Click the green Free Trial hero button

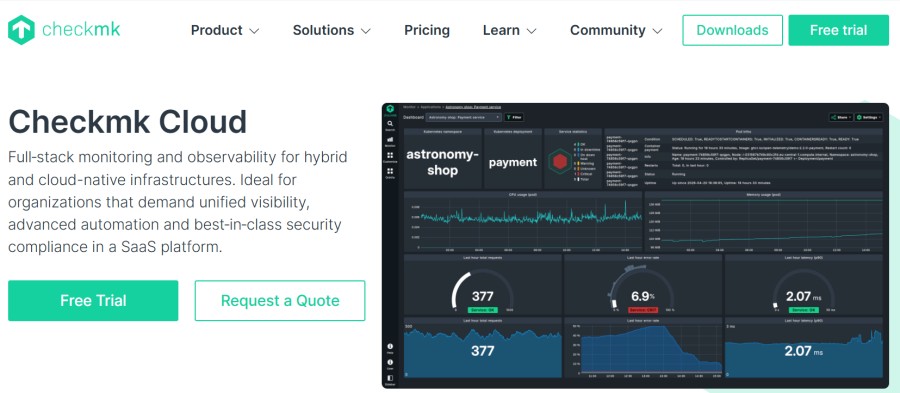click(93, 301)
